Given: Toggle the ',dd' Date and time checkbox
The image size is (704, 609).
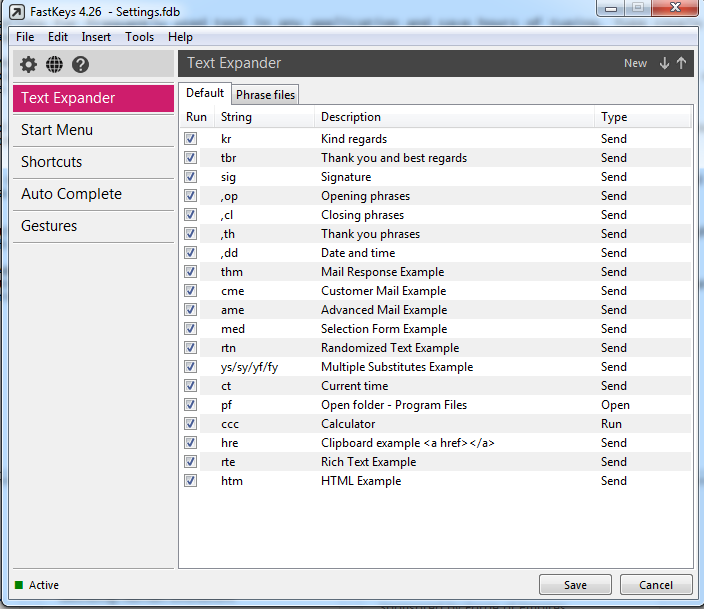Looking at the screenshot, I should pyautogui.click(x=190, y=252).
